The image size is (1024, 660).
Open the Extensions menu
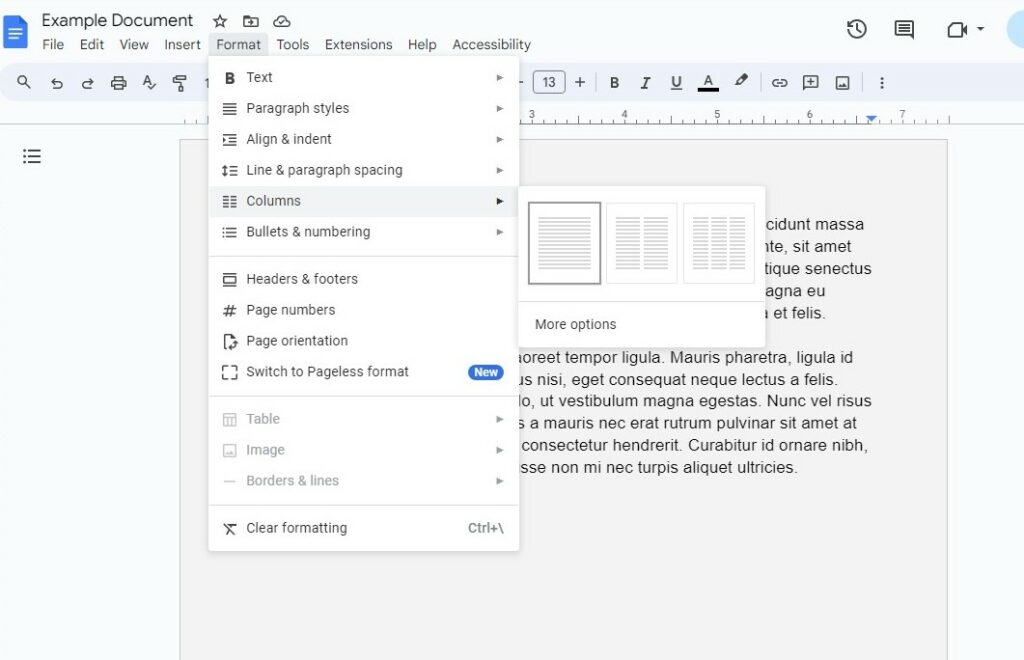(359, 44)
